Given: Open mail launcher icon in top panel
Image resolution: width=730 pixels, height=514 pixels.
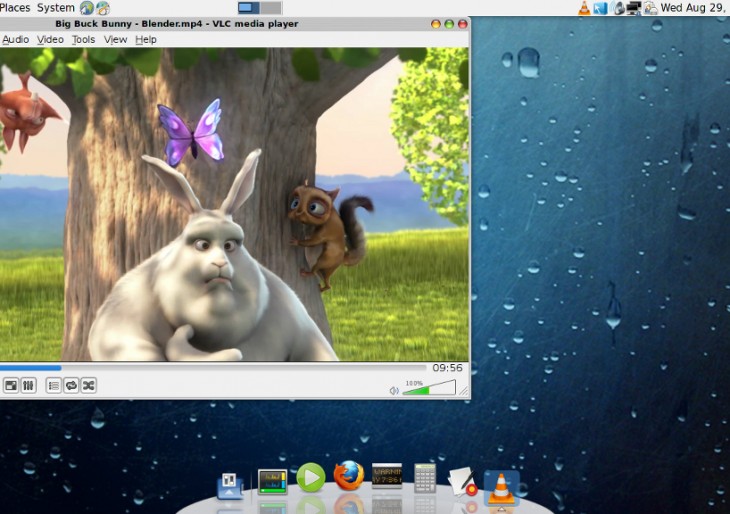Looking at the screenshot, I should (x=103, y=7).
